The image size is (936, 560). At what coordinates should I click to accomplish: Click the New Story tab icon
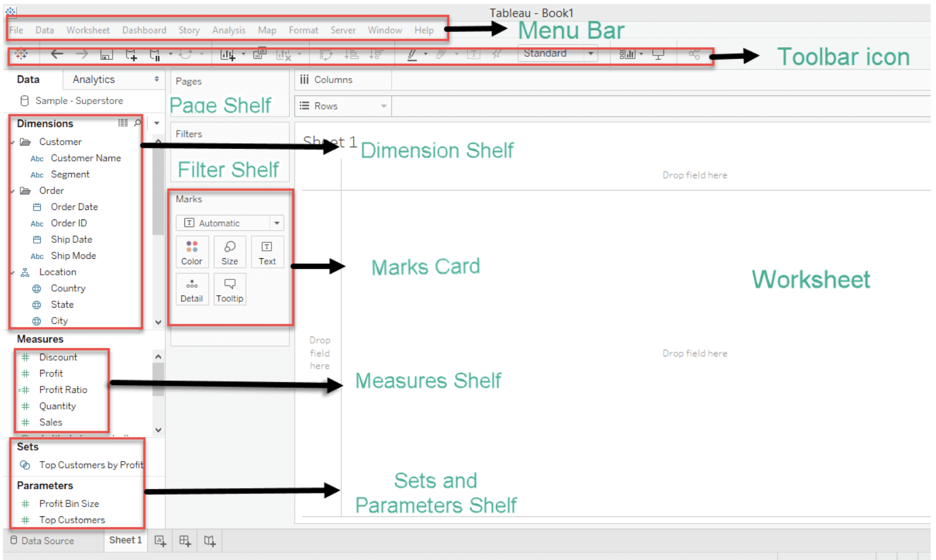pyautogui.click(x=210, y=541)
